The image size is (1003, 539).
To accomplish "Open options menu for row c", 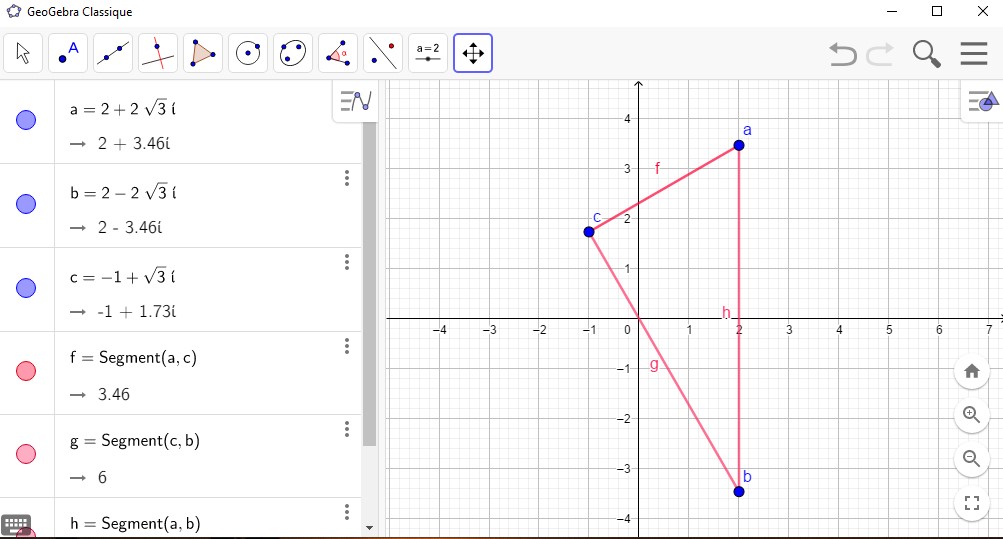I will pyautogui.click(x=347, y=262).
